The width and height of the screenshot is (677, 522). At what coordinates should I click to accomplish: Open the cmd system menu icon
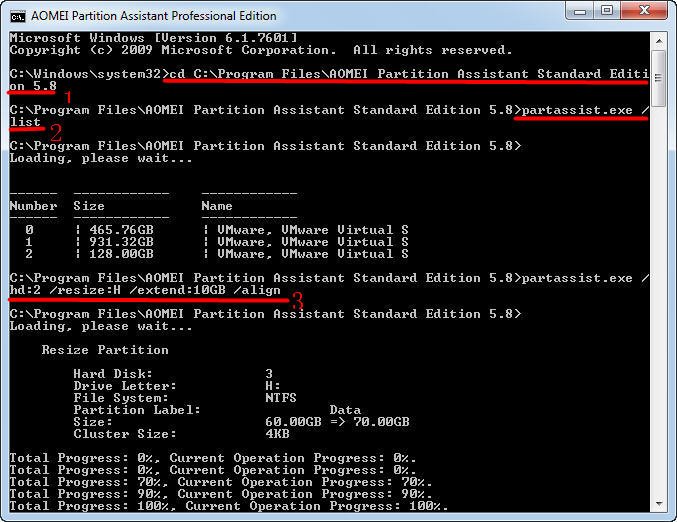click(x=17, y=14)
